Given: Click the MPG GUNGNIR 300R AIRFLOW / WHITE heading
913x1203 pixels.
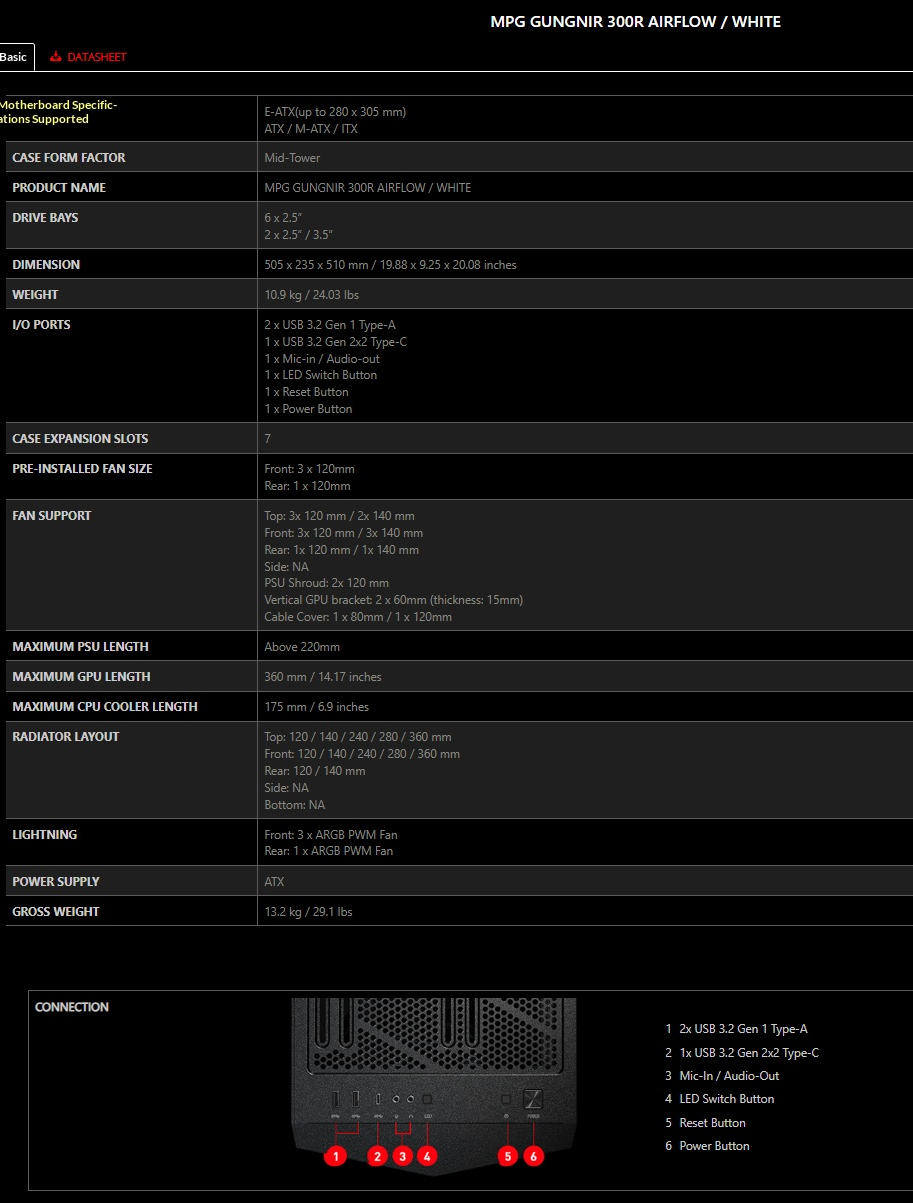Looking at the screenshot, I should click(635, 21).
